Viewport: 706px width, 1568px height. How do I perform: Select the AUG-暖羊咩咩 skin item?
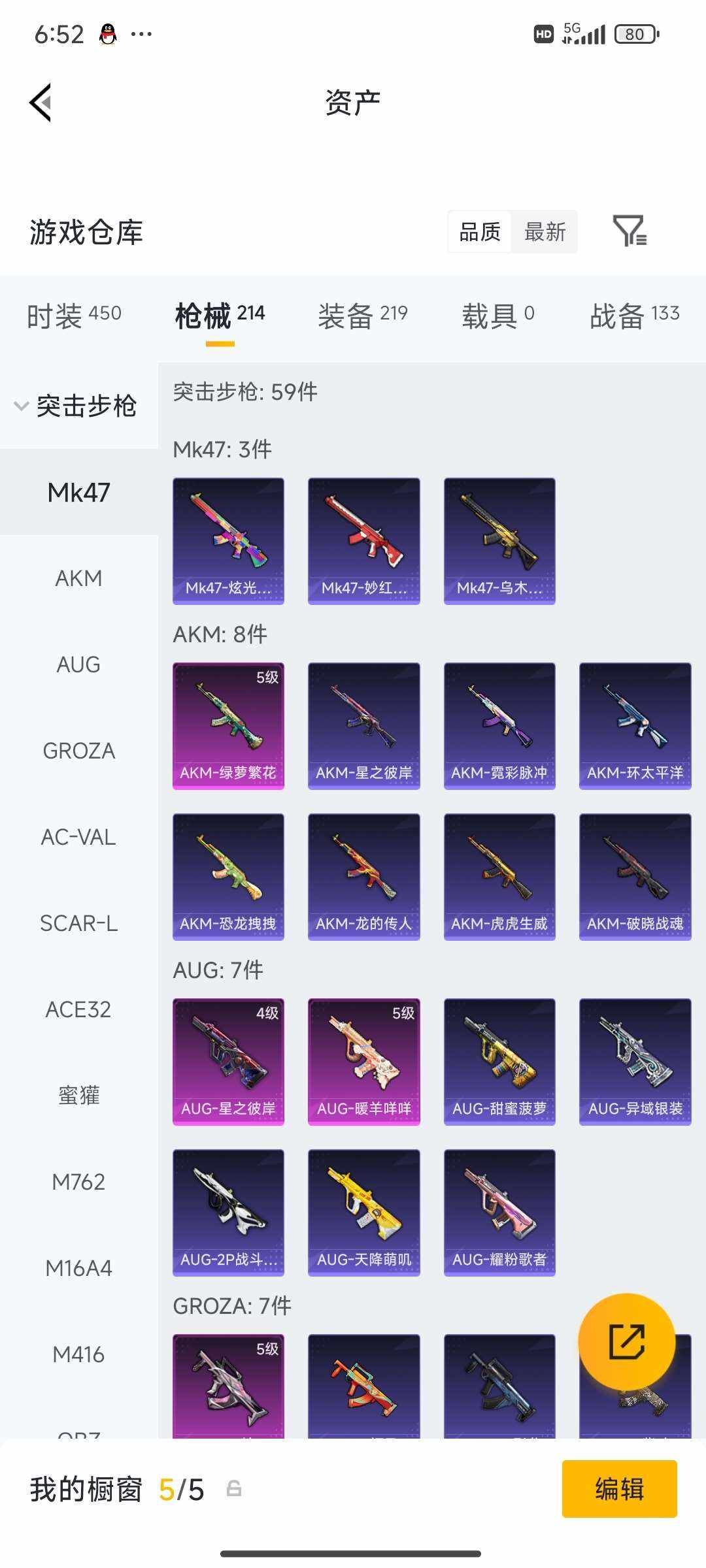(x=364, y=1062)
